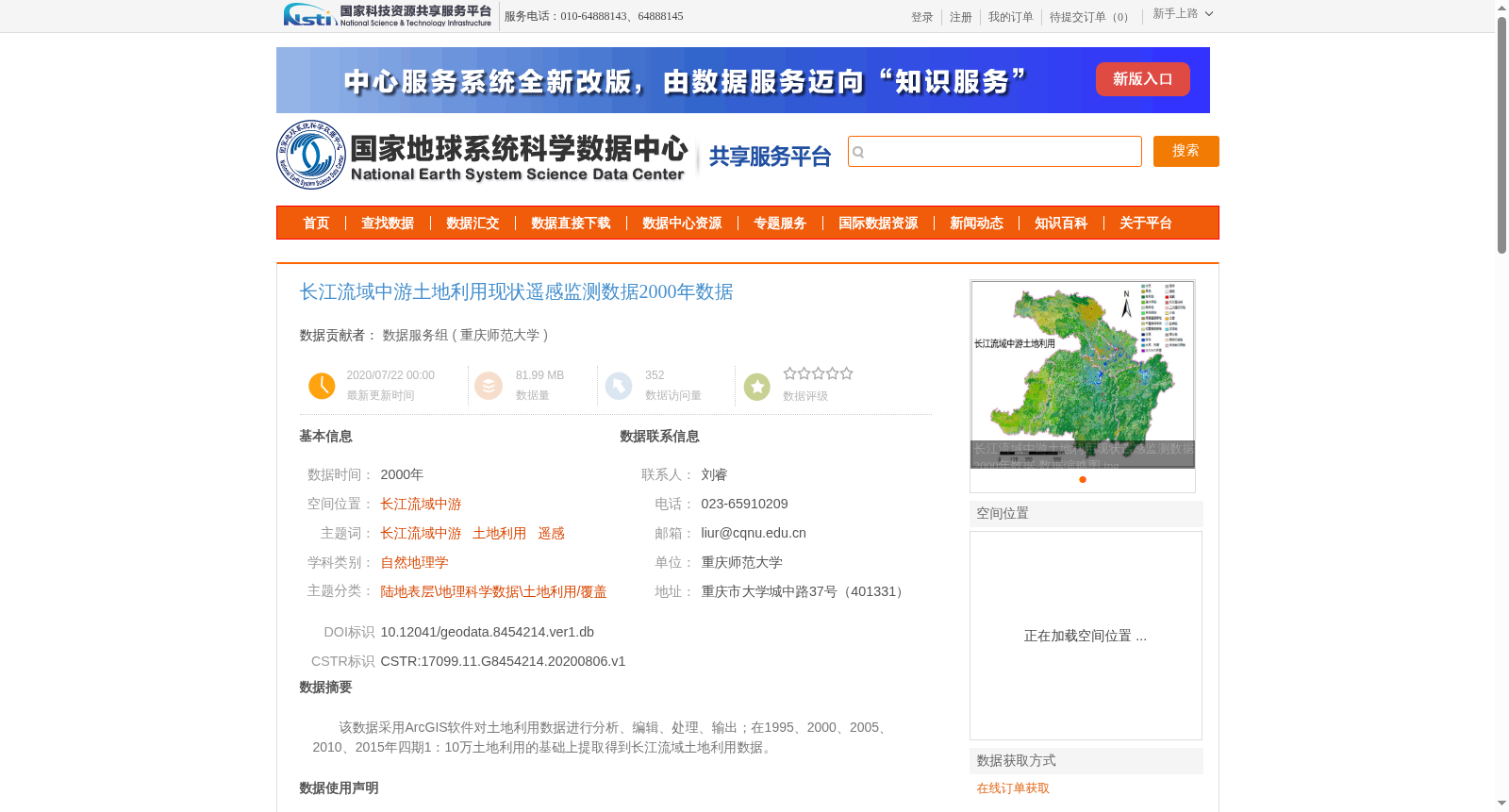The image size is (1509, 812).
Task: Open the 知识百科 menu item
Action: 1061,224
